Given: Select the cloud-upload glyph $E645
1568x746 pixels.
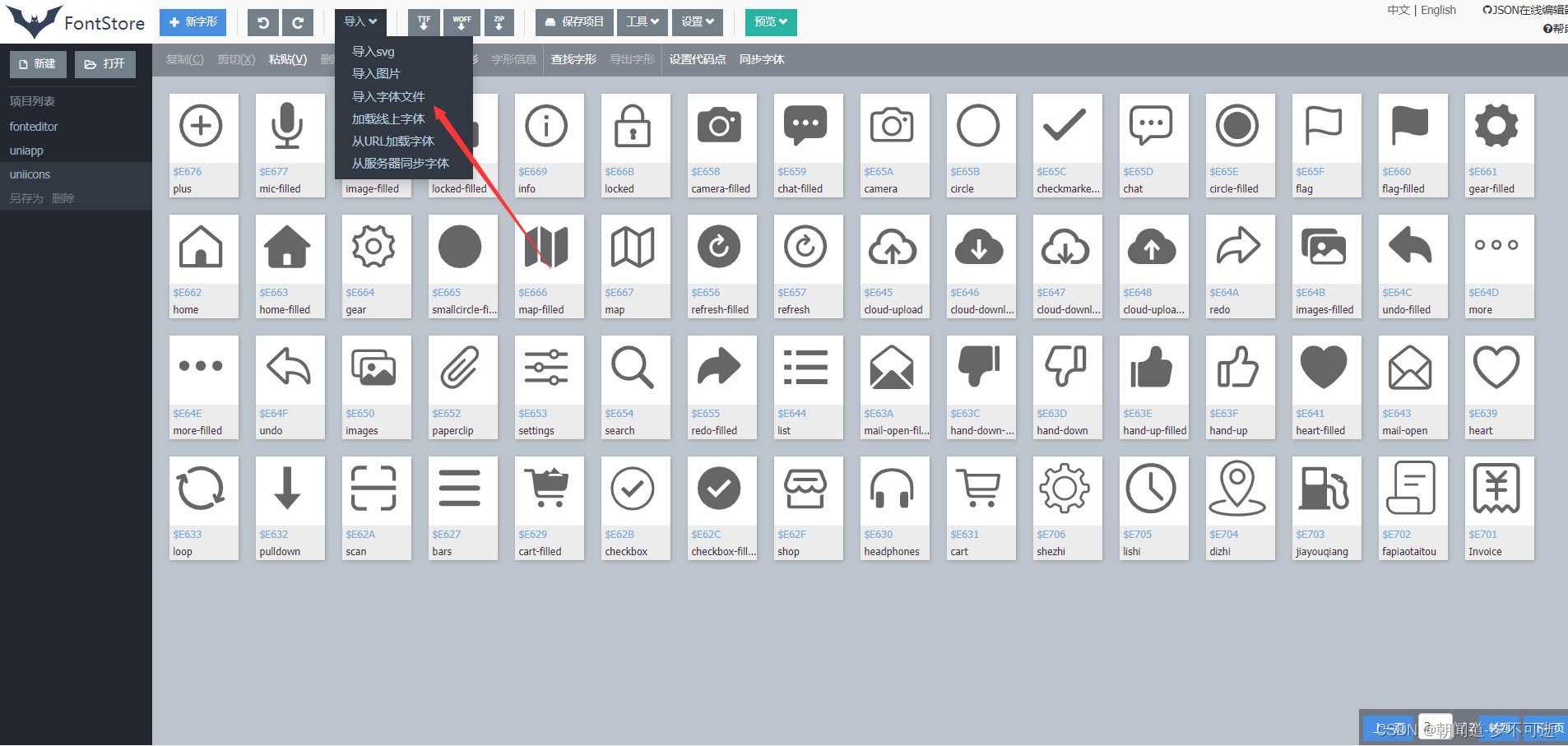Looking at the screenshot, I should pyautogui.click(x=895, y=266).
